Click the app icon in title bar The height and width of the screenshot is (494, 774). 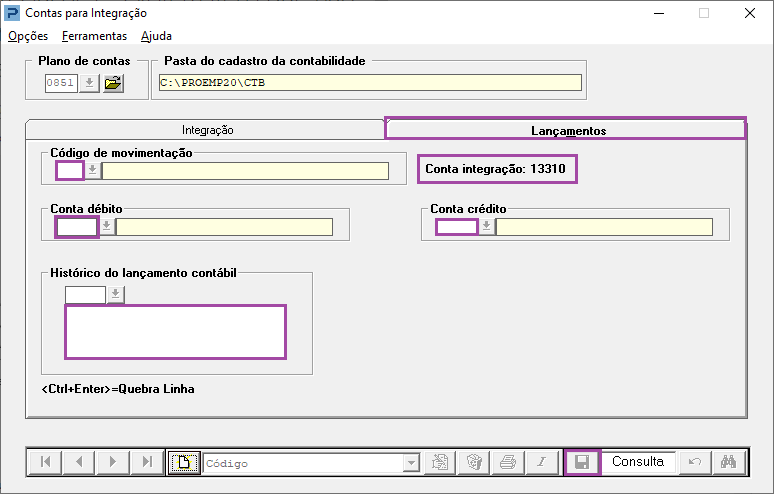click(x=12, y=13)
